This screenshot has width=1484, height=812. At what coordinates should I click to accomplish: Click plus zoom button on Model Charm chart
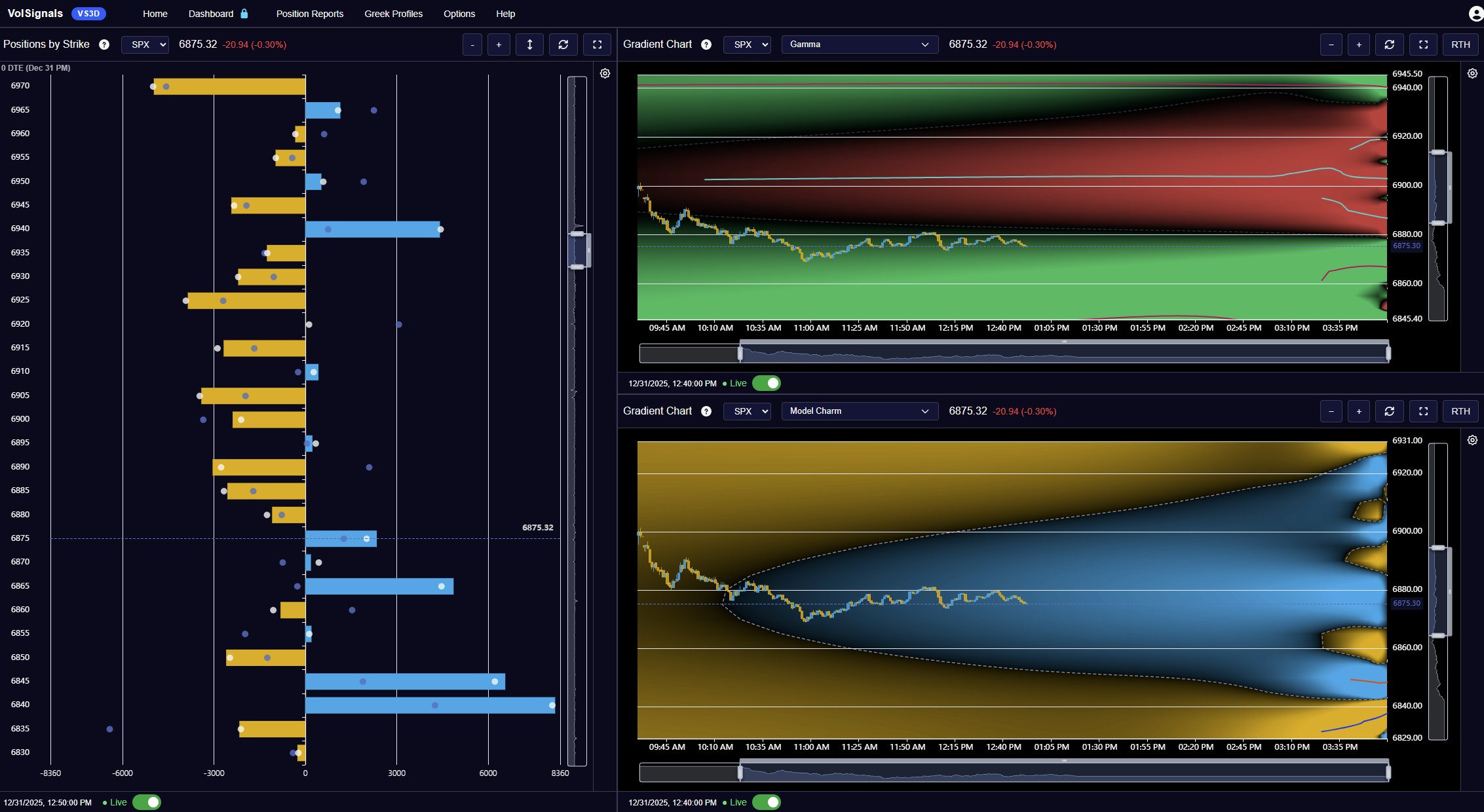1359,411
